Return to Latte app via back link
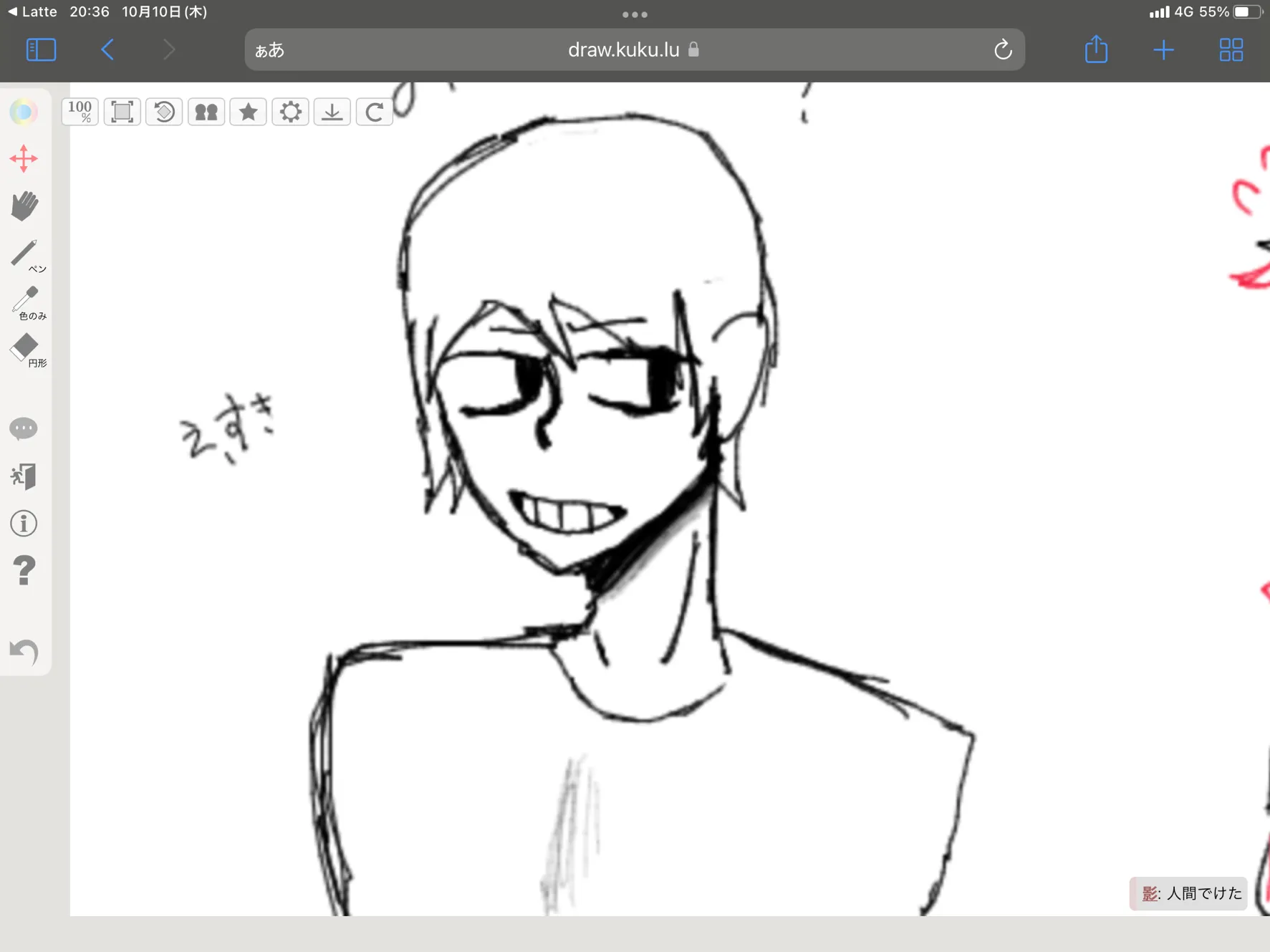The width and height of the screenshot is (1270, 952). [32, 11]
